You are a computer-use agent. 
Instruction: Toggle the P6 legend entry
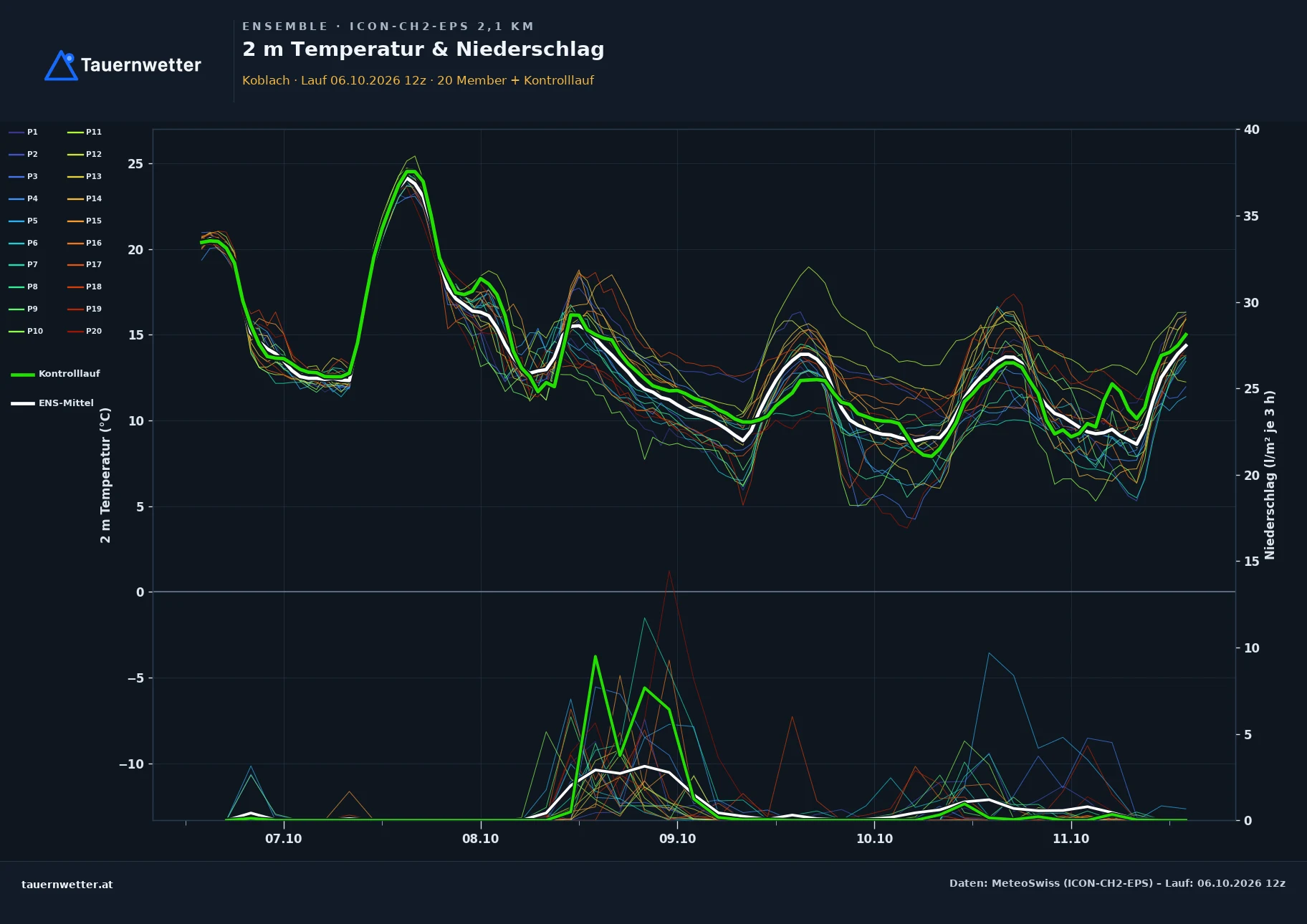(x=24, y=244)
